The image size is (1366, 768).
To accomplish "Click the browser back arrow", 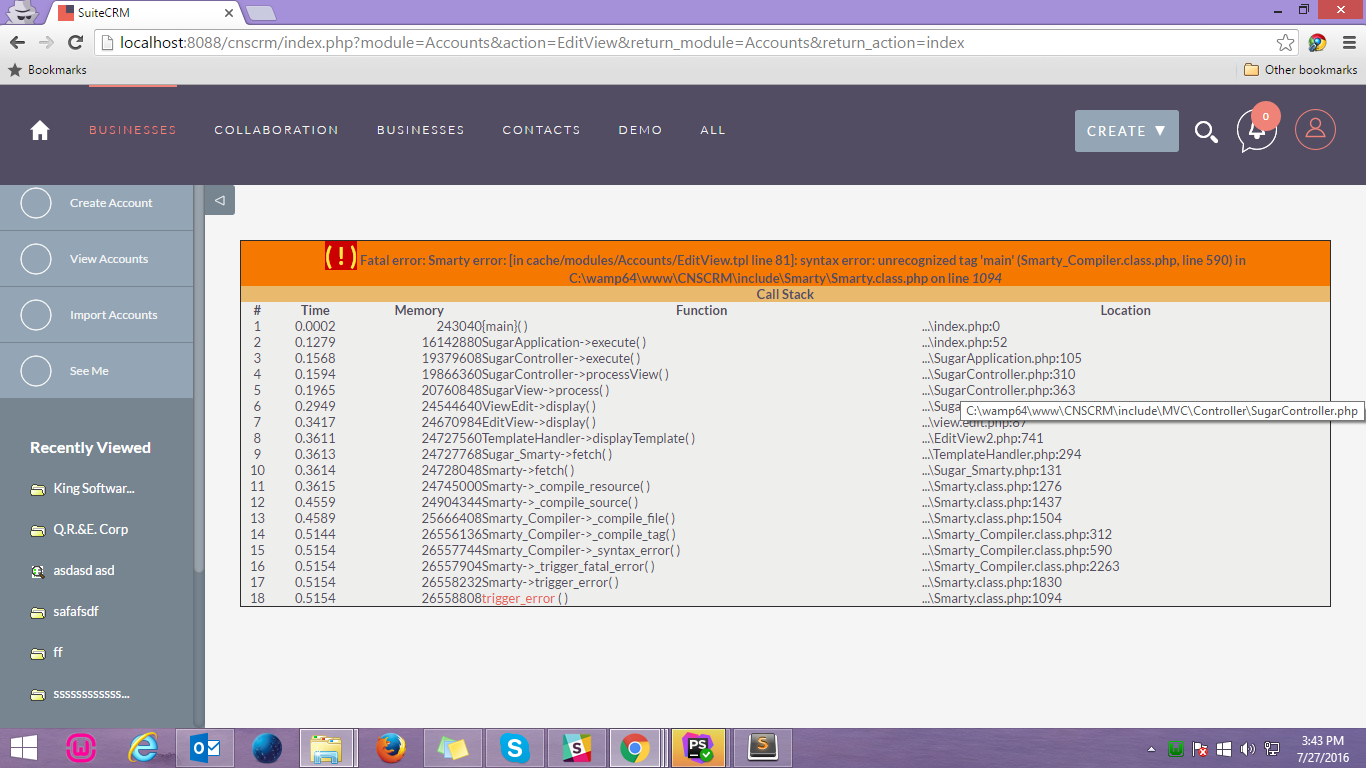I will (17, 42).
